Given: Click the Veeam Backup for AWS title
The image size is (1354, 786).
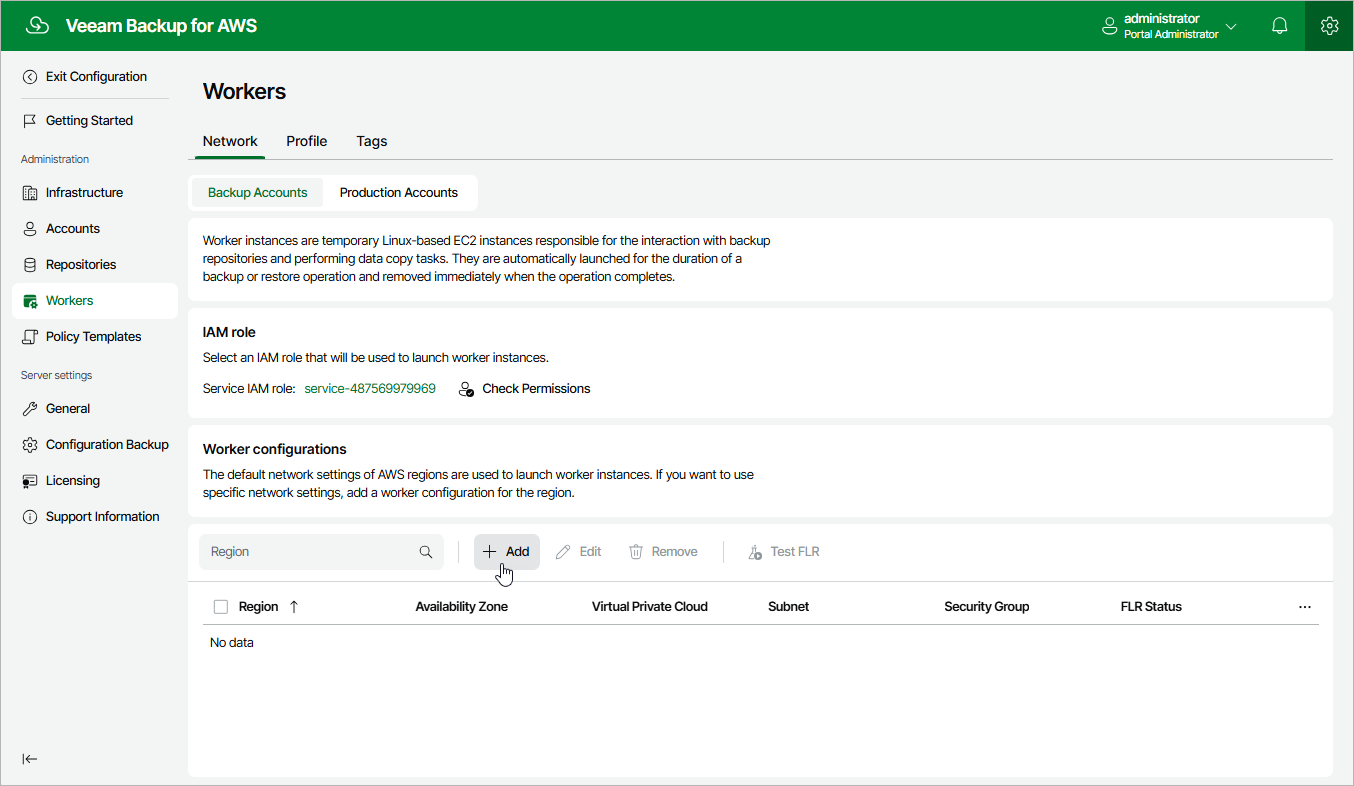Looking at the screenshot, I should [161, 26].
